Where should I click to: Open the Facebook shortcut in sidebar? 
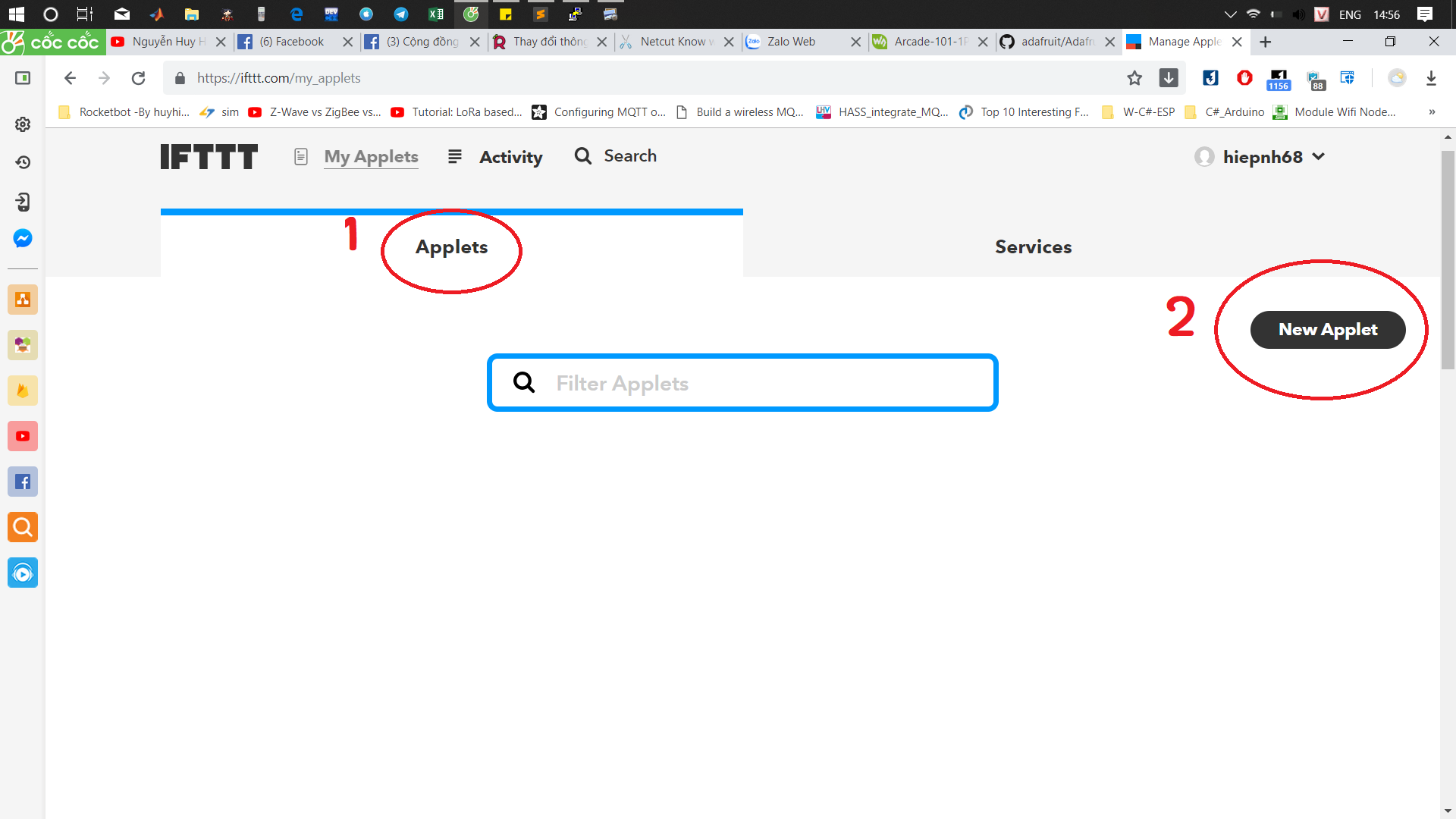click(23, 482)
